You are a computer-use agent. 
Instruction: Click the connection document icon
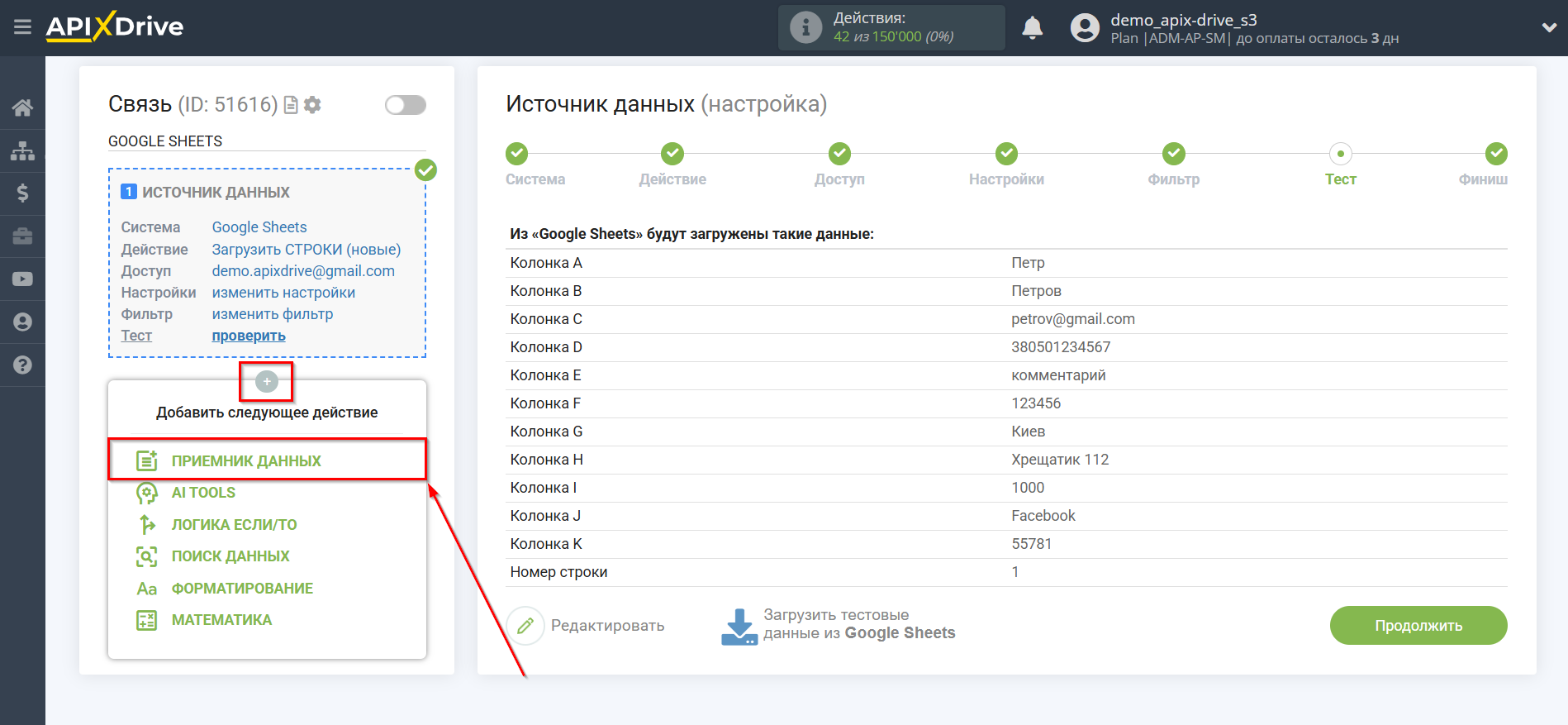click(291, 105)
